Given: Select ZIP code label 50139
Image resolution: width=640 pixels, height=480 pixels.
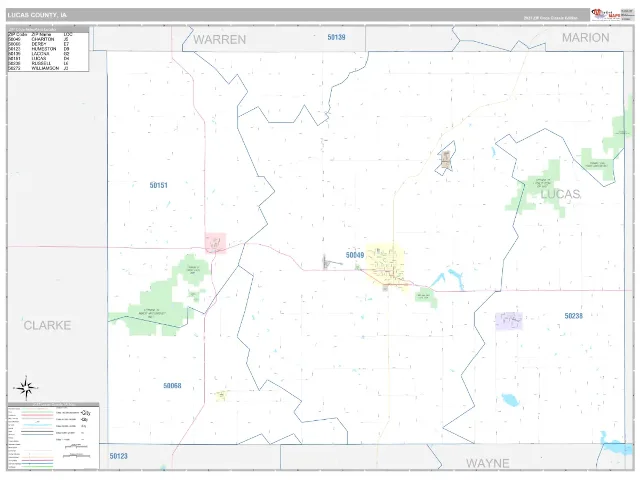Looking at the screenshot, I should coord(336,37).
